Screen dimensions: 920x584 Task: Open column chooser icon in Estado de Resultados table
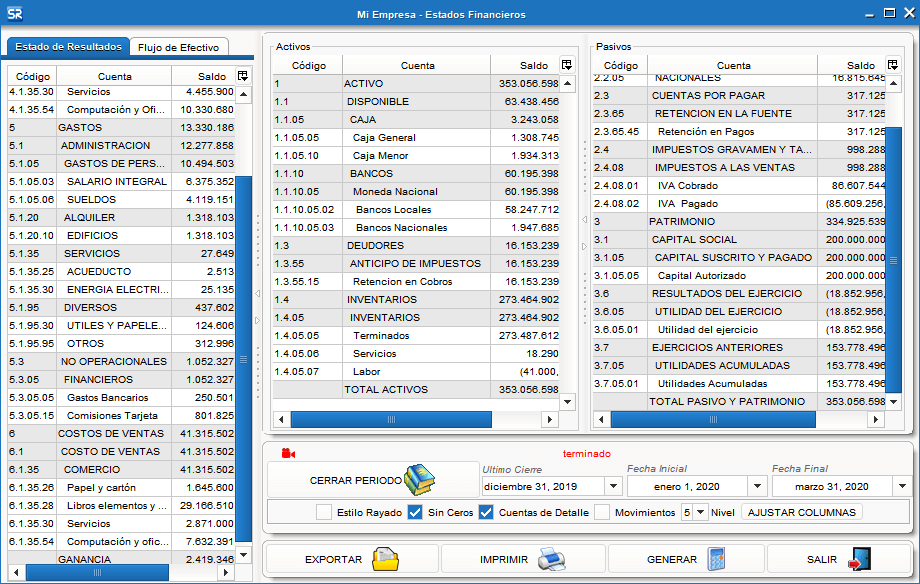click(243, 76)
